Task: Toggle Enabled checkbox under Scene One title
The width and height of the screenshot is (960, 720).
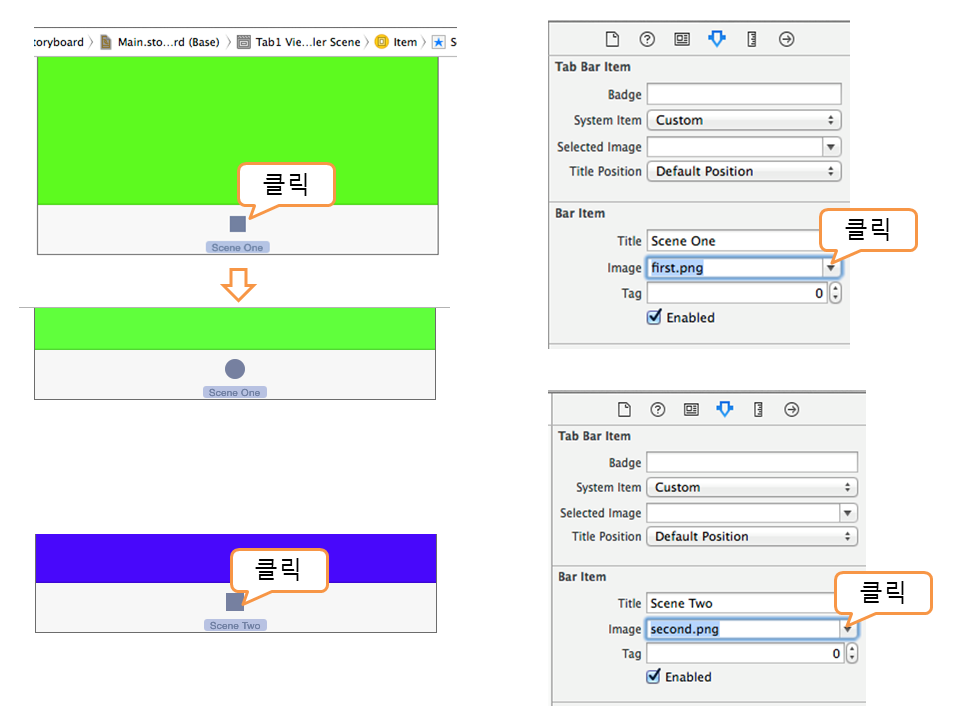Action: click(655, 317)
